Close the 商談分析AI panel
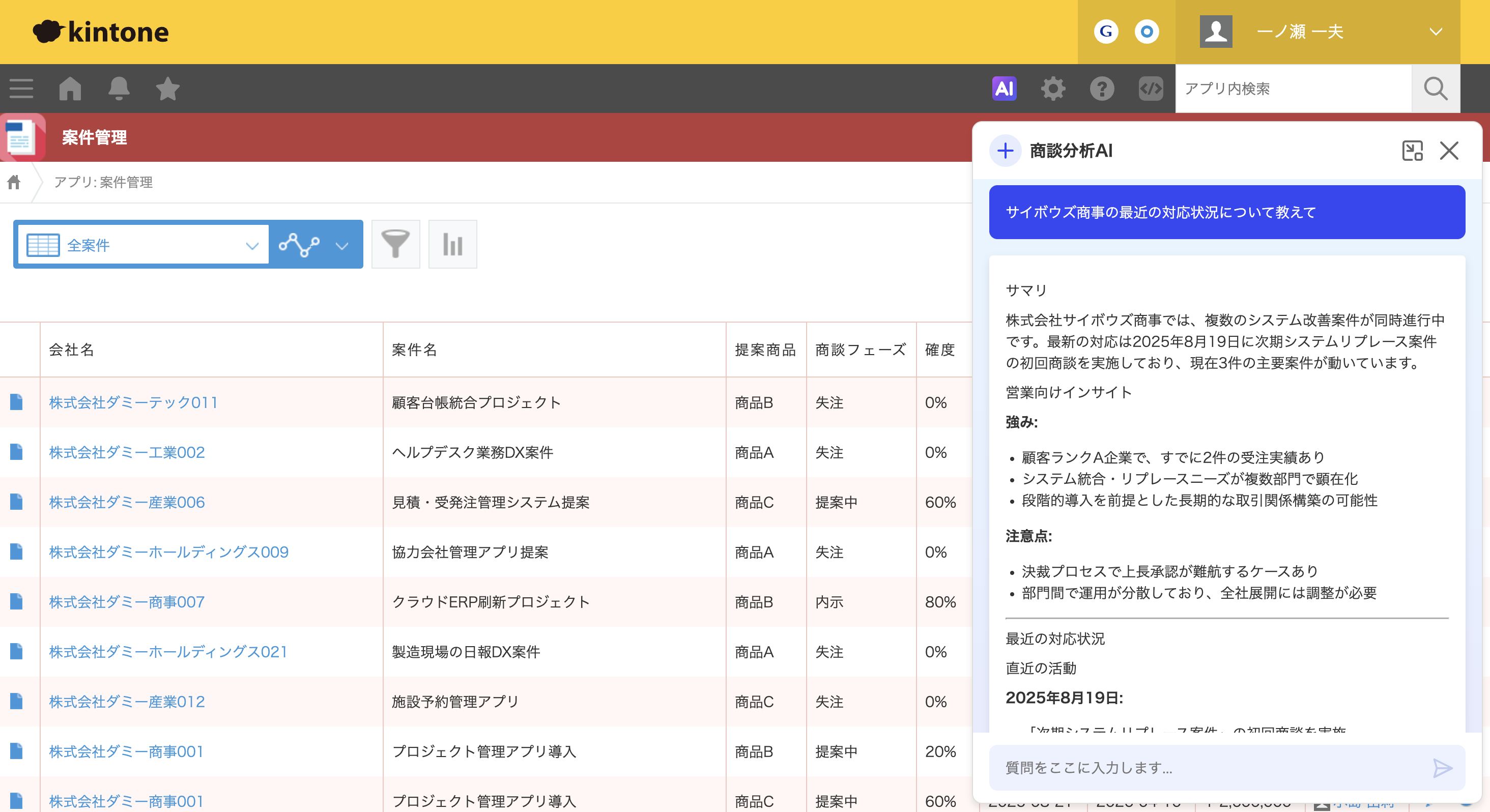The image size is (1490, 812). tap(1449, 151)
